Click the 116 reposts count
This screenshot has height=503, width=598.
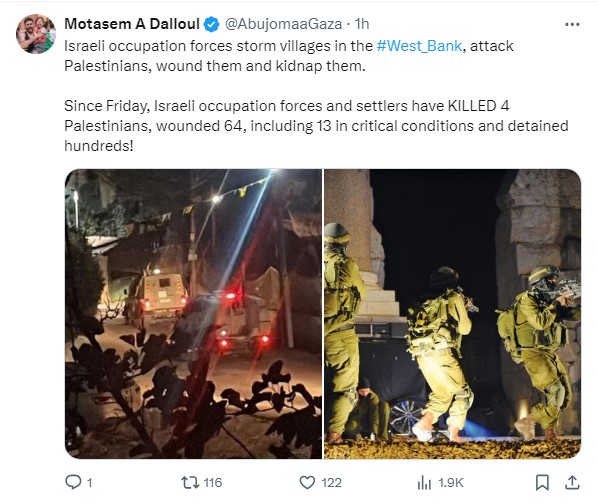tap(213, 483)
